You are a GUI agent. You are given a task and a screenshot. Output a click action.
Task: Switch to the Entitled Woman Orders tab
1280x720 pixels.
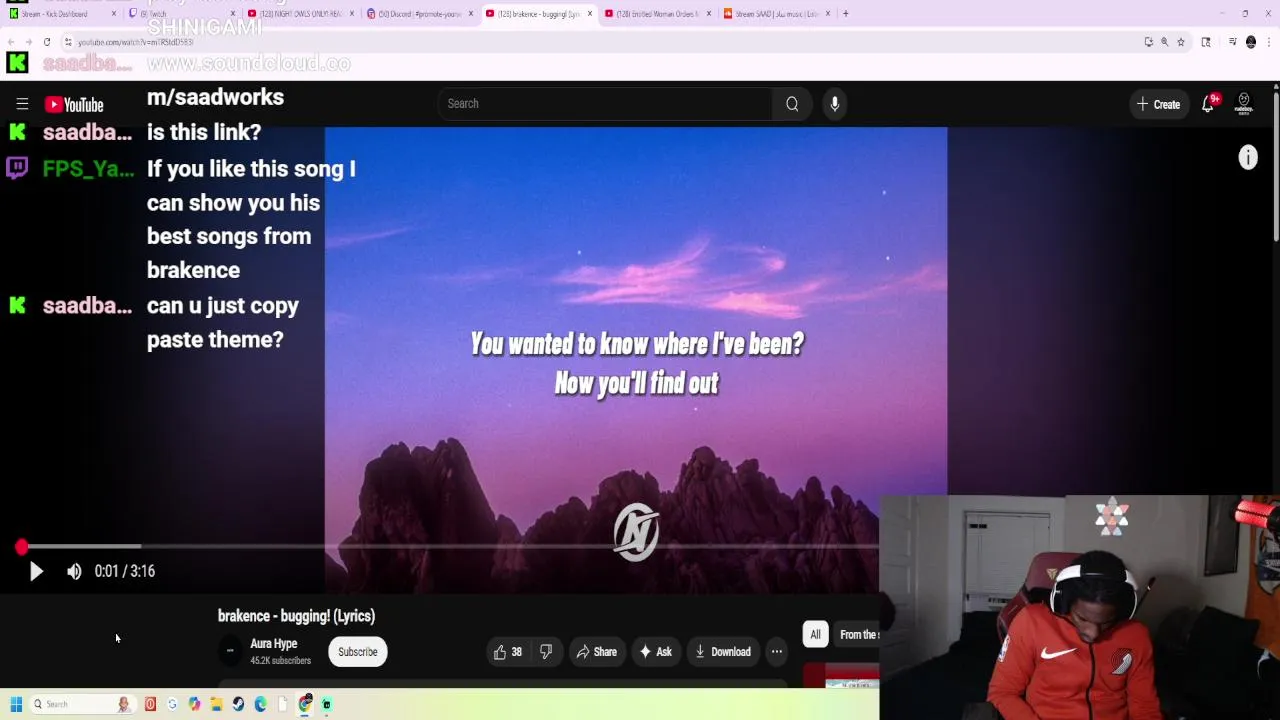click(658, 14)
